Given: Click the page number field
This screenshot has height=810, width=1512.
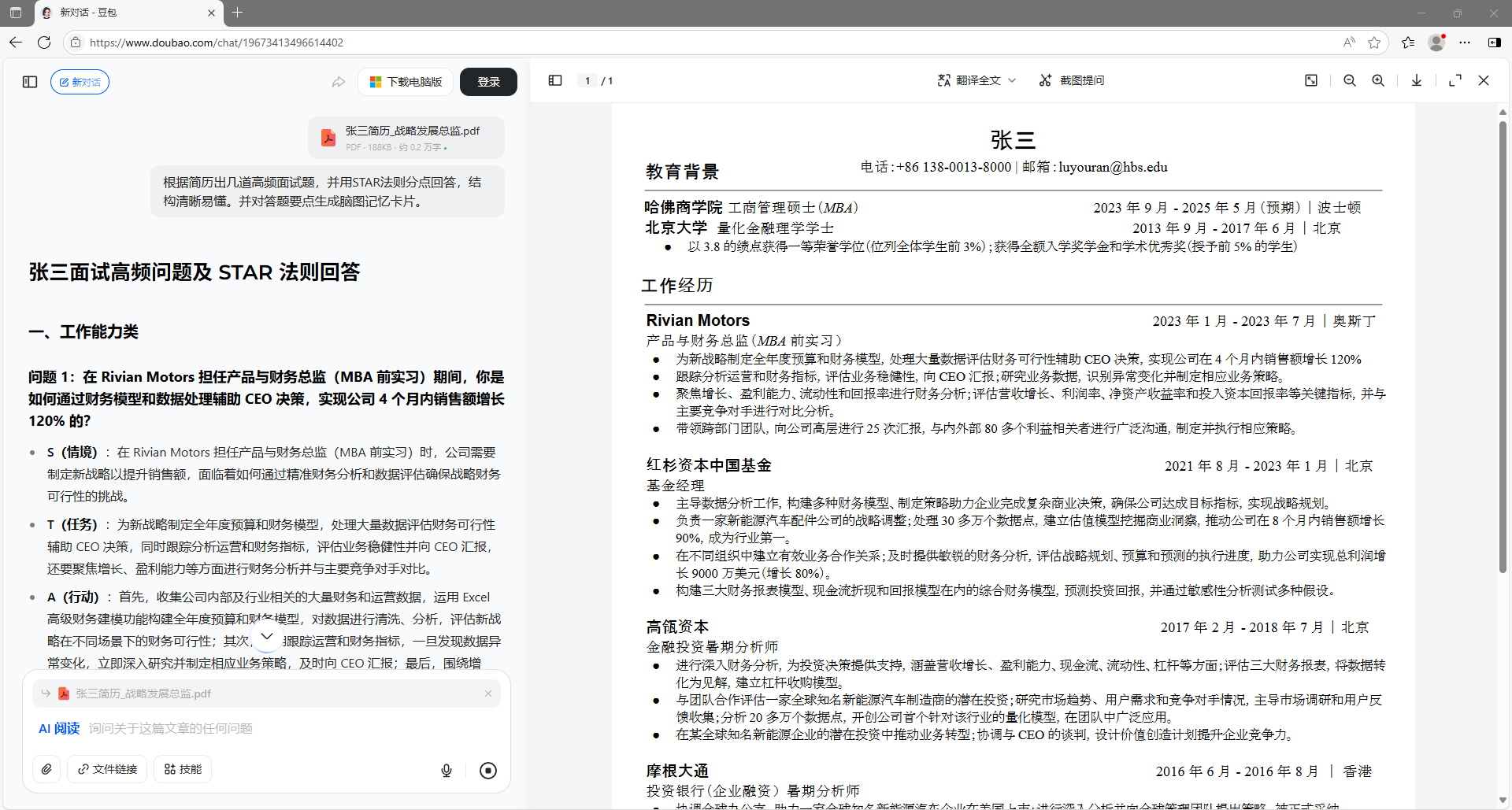Looking at the screenshot, I should click(x=587, y=80).
